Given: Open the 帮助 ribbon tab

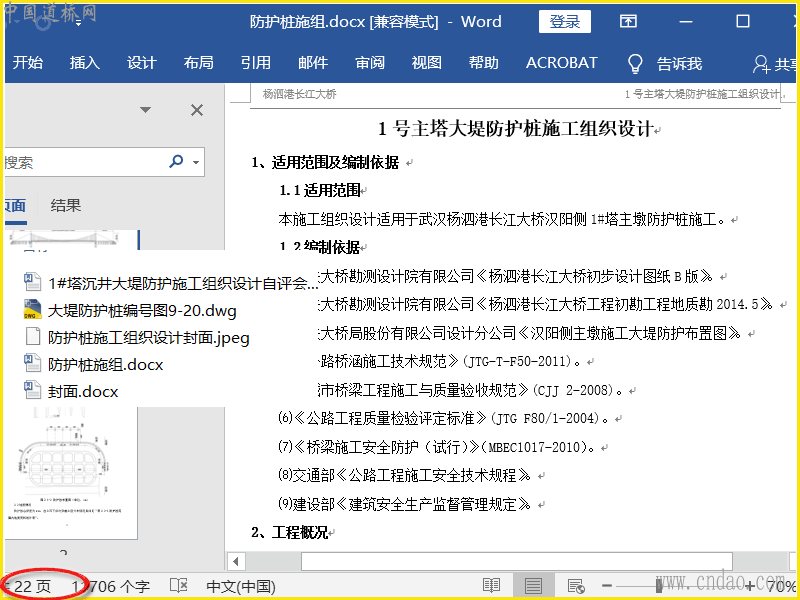Looking at the screenshot, I should [484, 63].
